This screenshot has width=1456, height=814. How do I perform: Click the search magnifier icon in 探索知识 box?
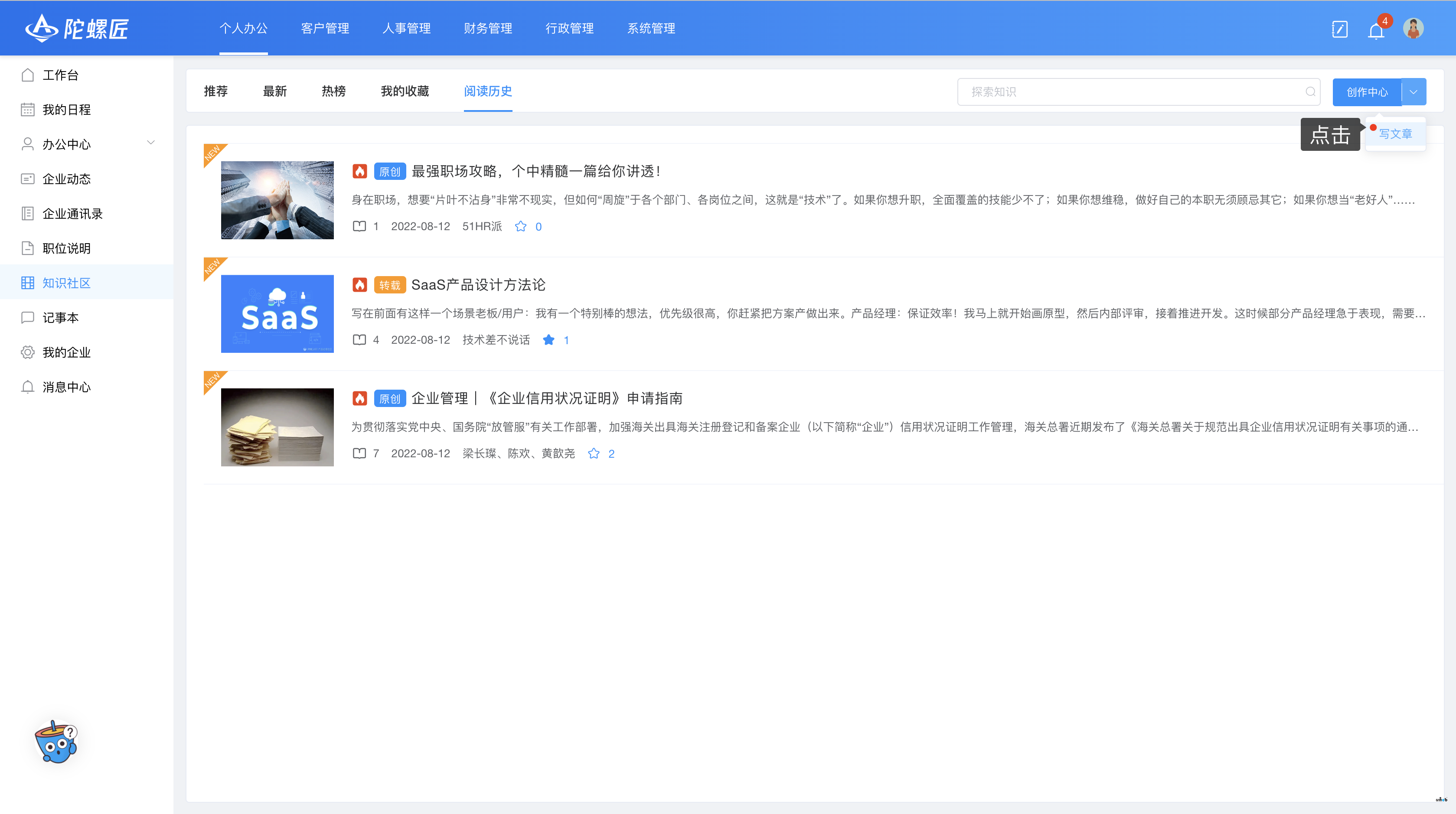coord(1310,91)
